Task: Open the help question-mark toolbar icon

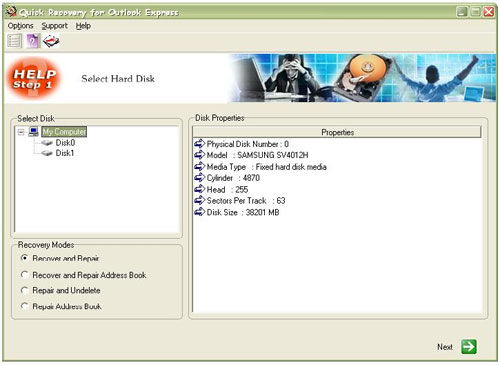Action: 33,41
